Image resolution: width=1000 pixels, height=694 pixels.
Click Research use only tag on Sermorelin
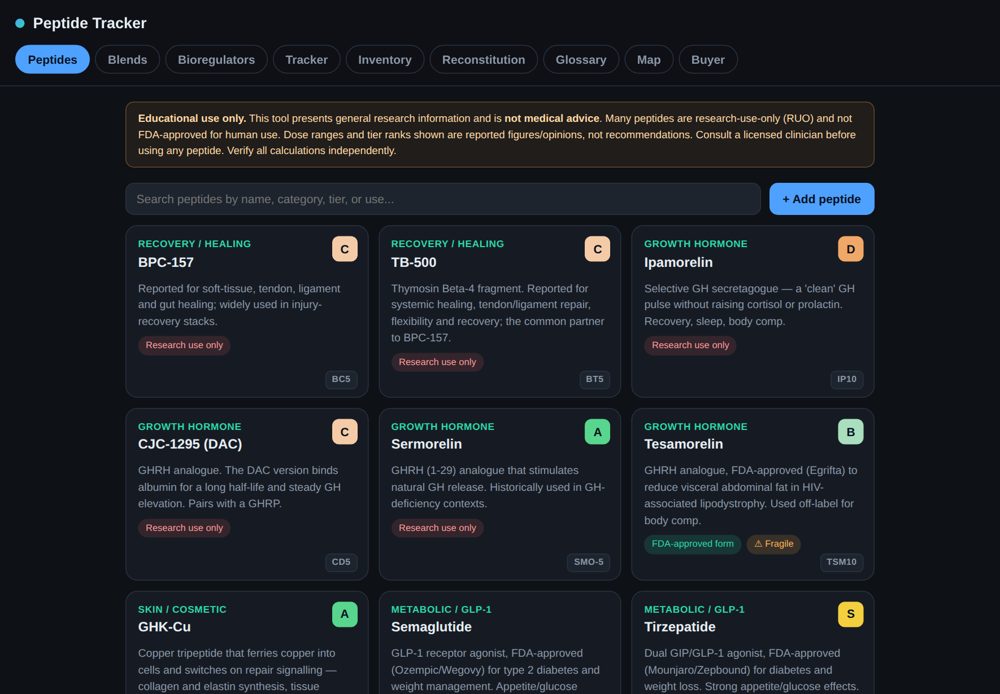(x=438, y=528)
